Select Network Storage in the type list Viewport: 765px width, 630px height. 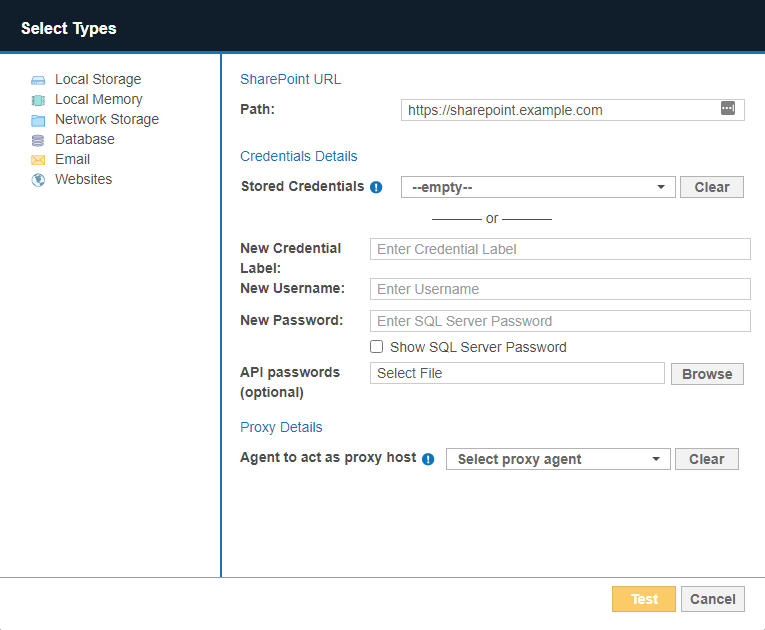106,120
